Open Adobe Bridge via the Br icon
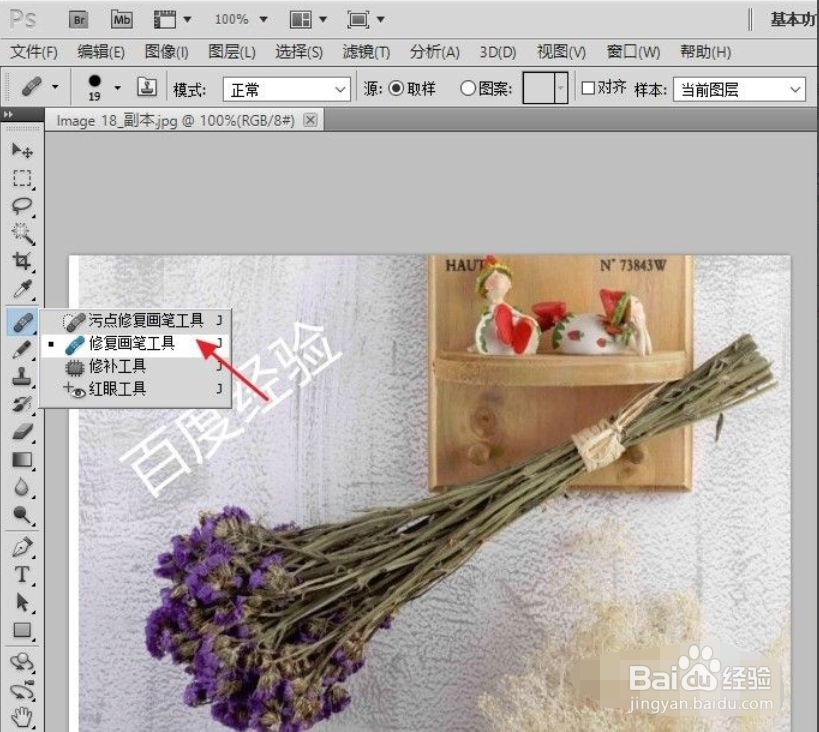Image resolution: width=819 pixels, height=732 pixels. [77, 18]
